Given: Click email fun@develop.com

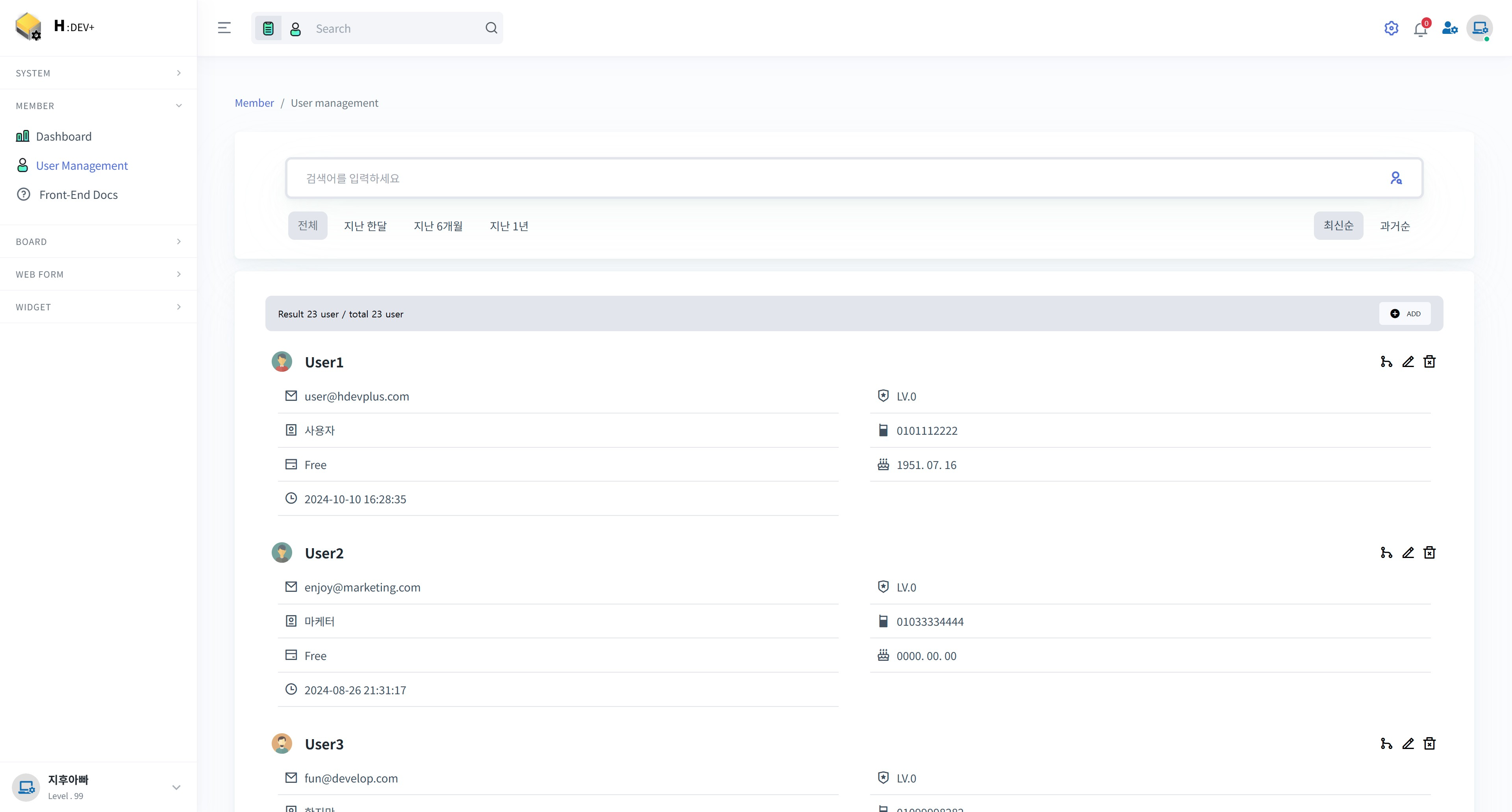Looking at the screenshot, I should pos(351,778).
